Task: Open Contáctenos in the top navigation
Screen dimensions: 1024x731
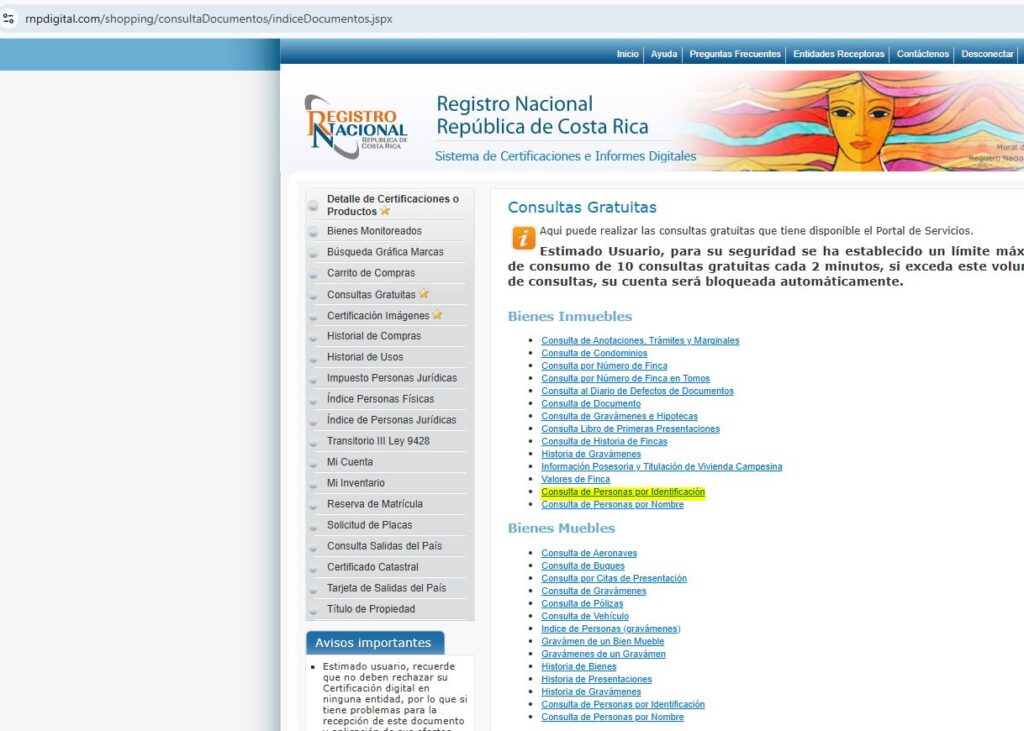Action: pyautogui.click(x=922, y=54)
